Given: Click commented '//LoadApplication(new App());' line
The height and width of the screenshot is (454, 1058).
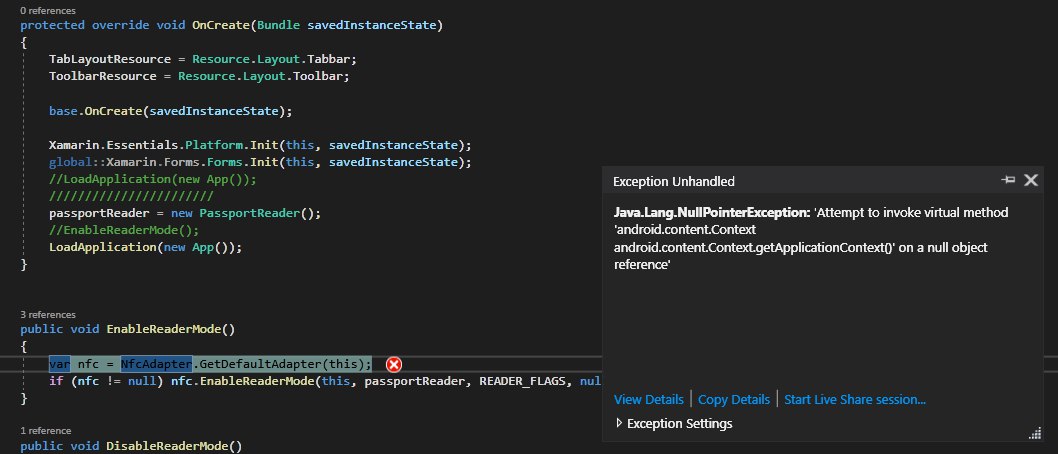Looking at the screenshot, I should 153,179.
